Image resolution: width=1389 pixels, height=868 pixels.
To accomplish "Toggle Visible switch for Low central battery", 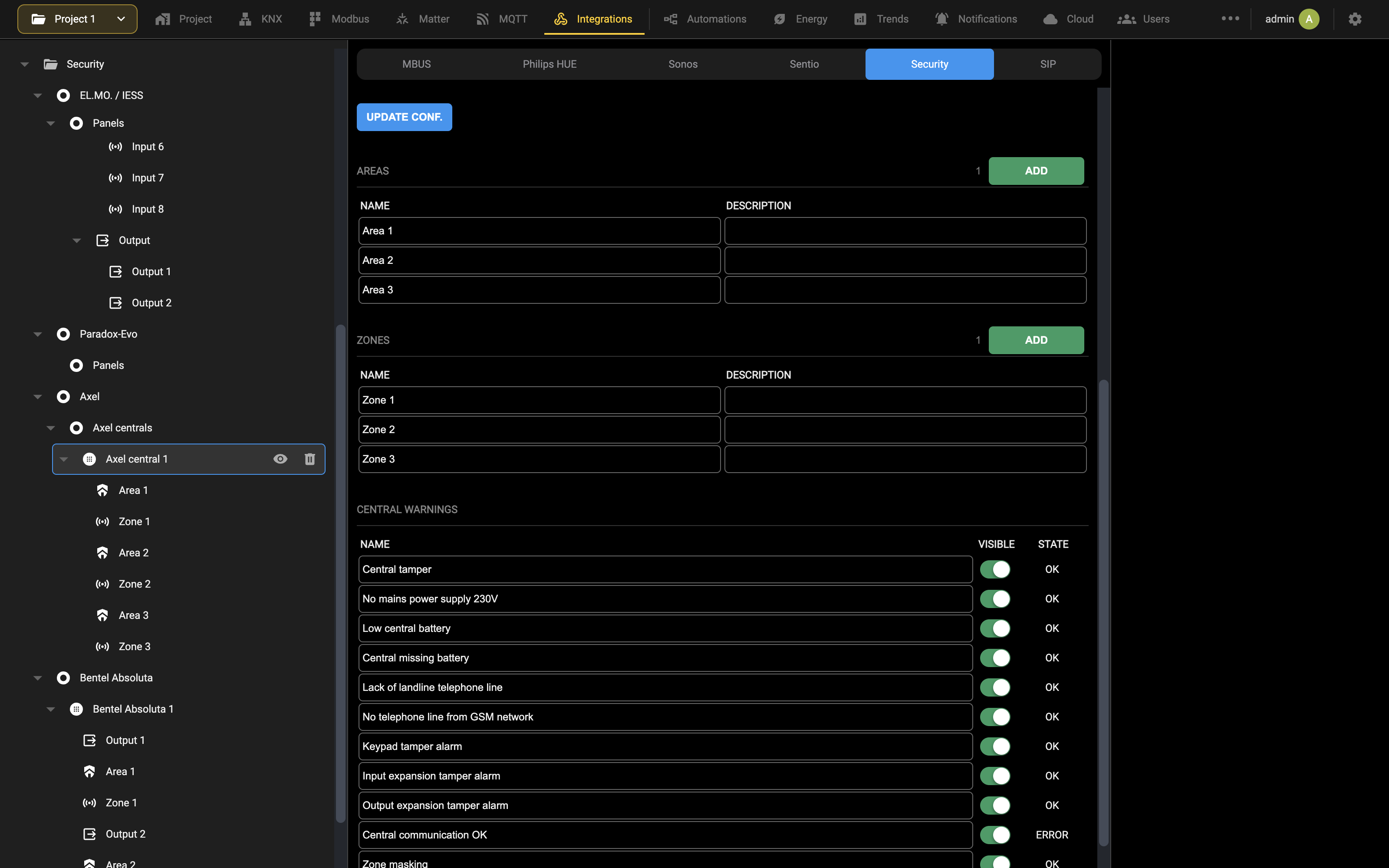I will (995, 628).
